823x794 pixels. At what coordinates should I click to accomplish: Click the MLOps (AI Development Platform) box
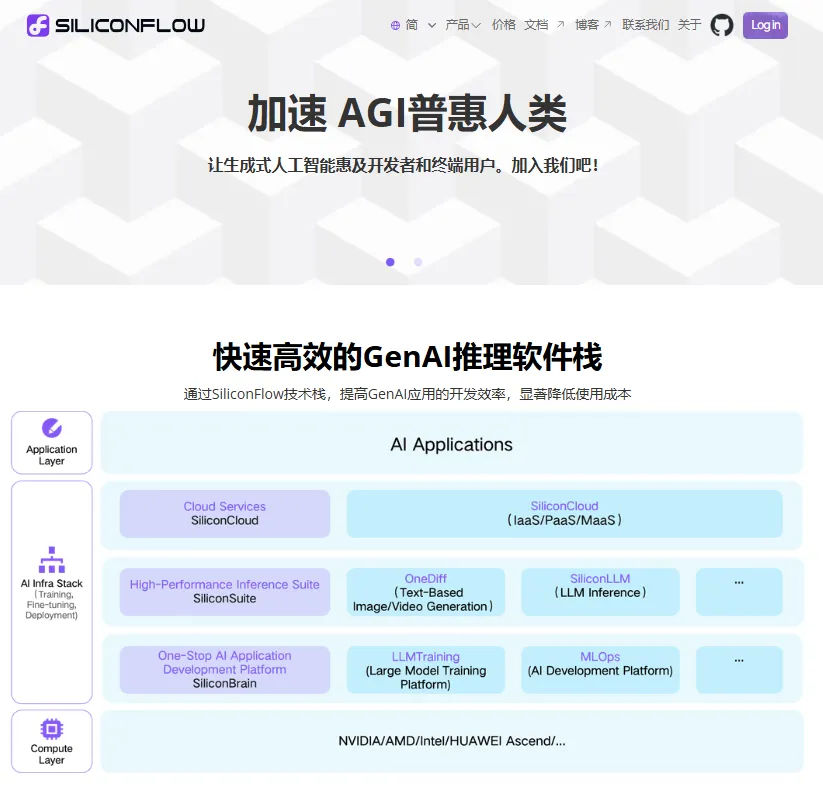[600, 670]
